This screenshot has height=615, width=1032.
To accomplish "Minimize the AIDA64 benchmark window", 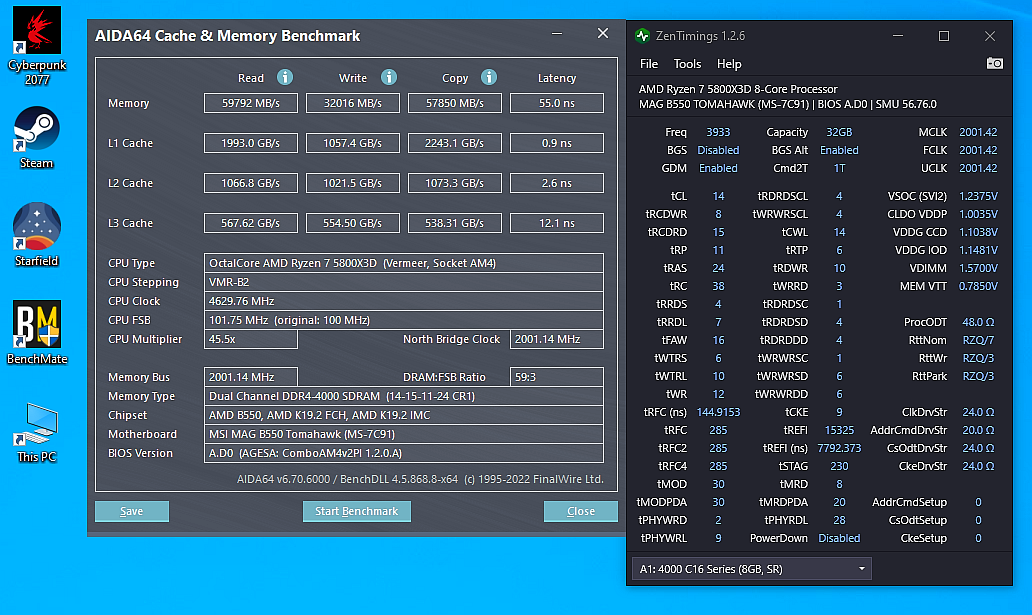I will [557, 34].
